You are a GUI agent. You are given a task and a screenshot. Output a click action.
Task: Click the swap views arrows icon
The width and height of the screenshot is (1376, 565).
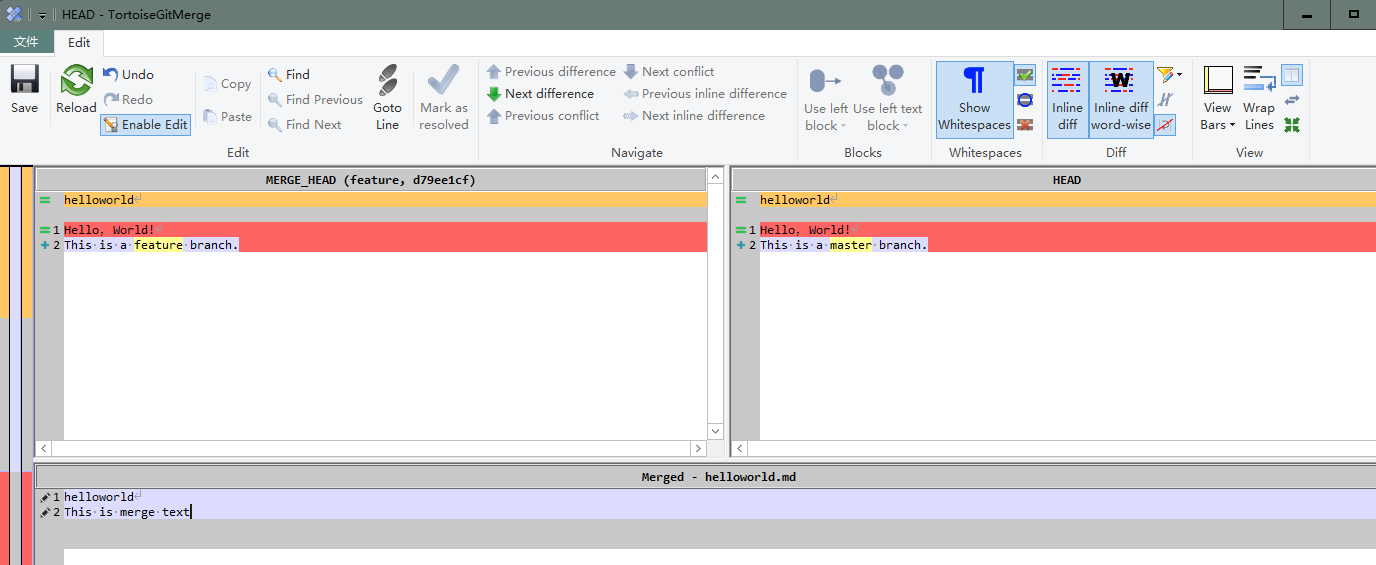1292,100
